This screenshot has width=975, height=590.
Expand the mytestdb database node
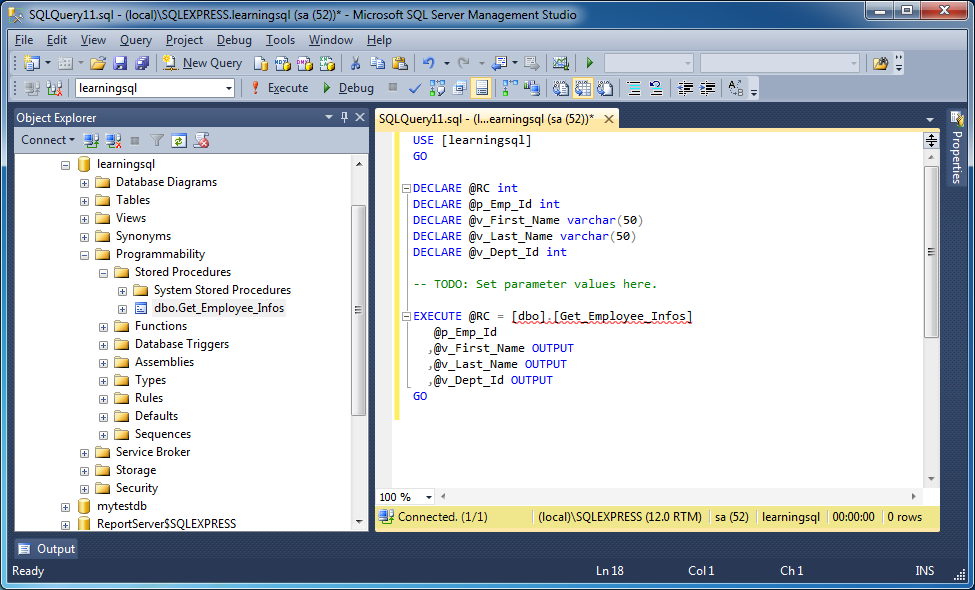pyautogui.click(x=66, y=507)
